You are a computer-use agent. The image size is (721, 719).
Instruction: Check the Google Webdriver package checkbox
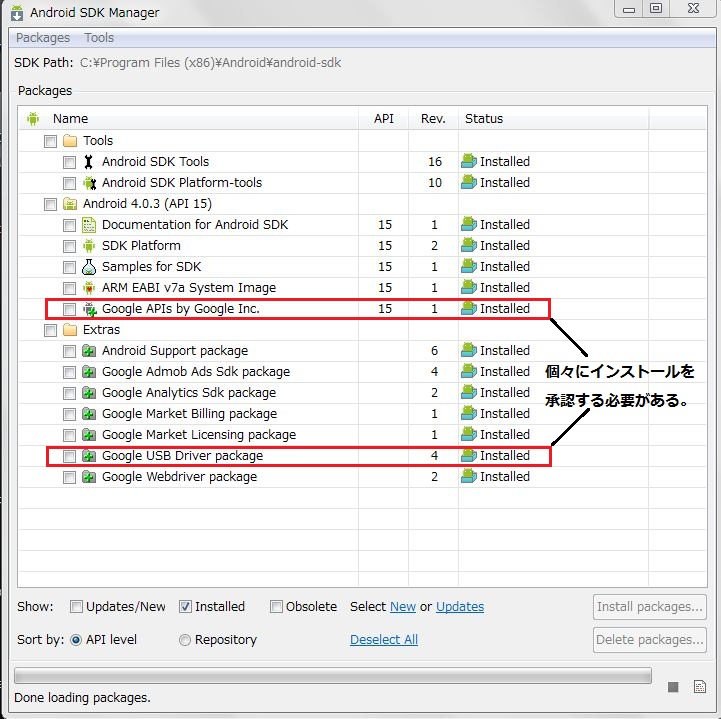click(x=69, y=478)
